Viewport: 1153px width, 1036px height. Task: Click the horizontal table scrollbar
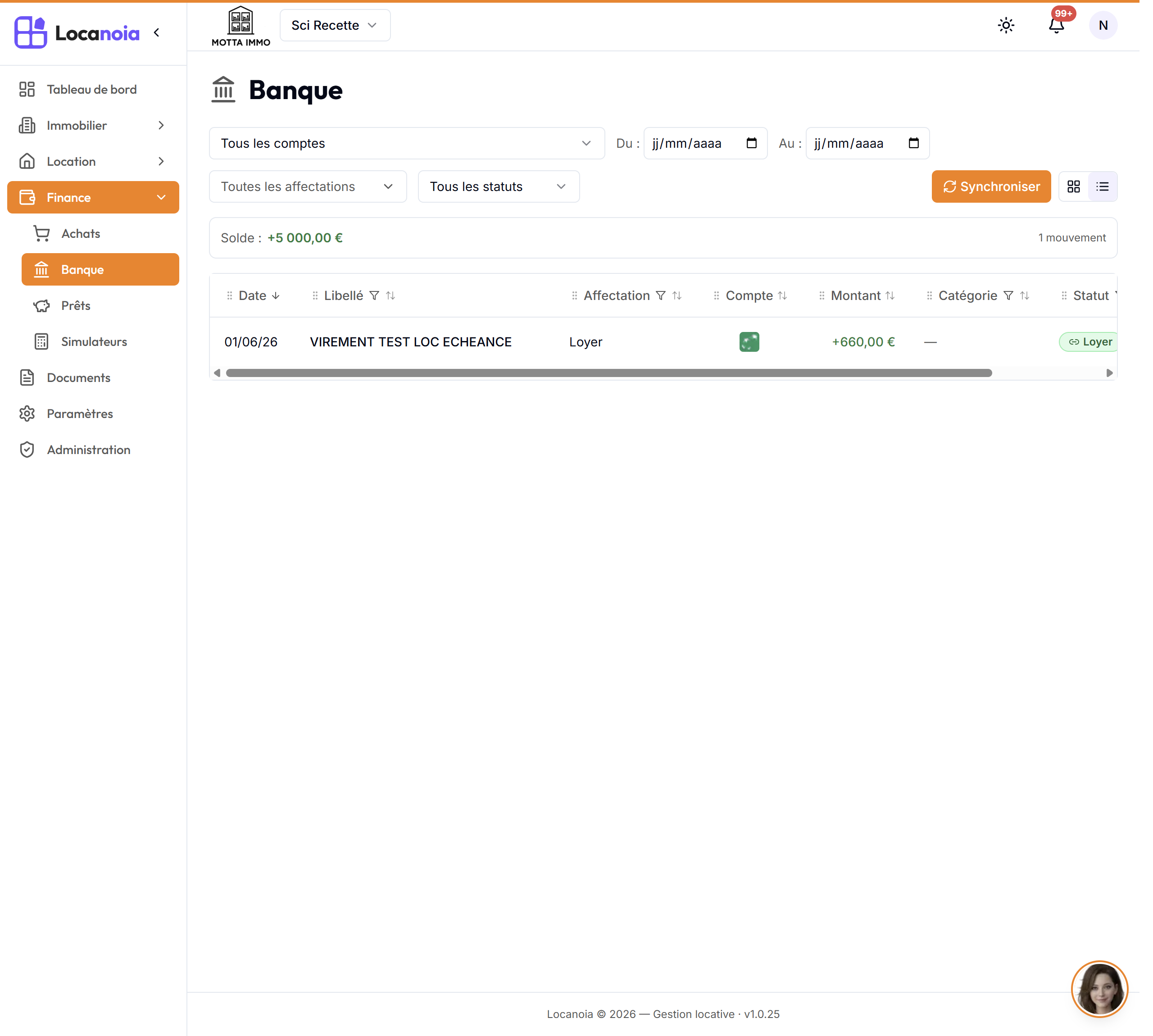click(608, 373)
